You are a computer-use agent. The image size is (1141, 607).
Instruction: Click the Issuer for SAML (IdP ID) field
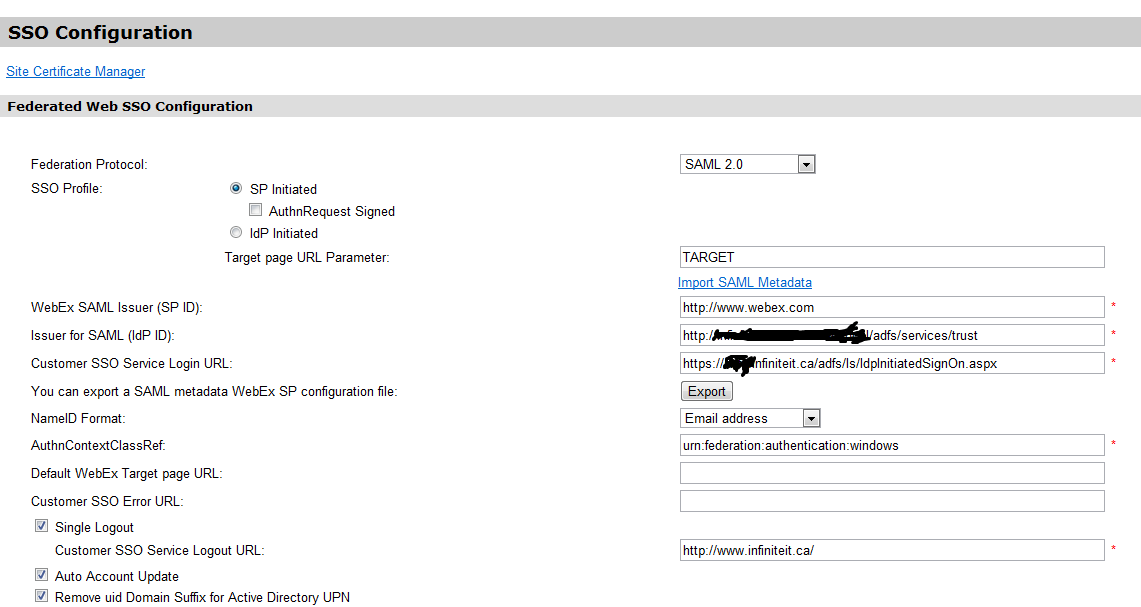pos(892,336)
